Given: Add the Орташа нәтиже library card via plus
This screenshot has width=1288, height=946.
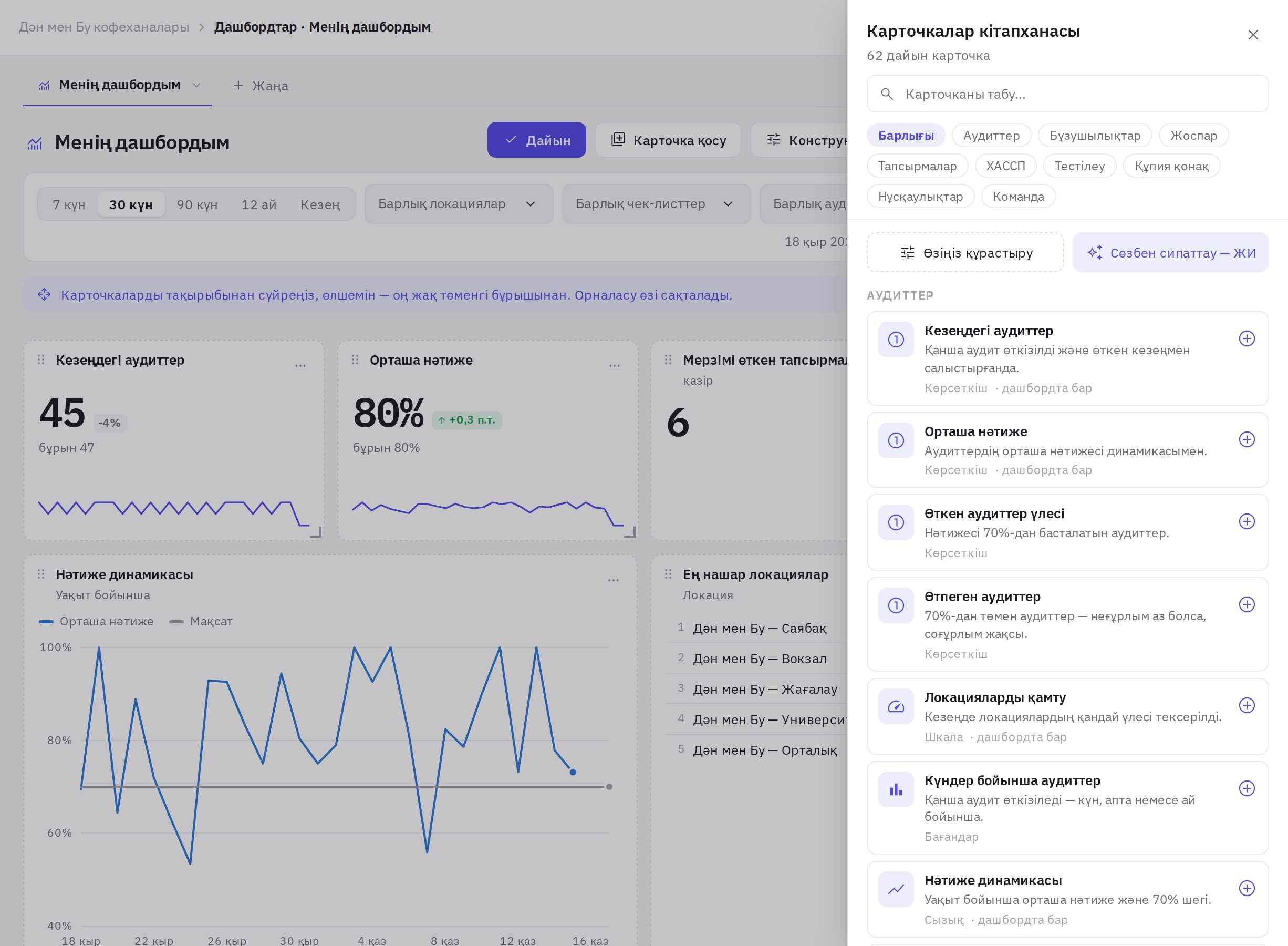Looking at the screenshot, I should 1247,439.
